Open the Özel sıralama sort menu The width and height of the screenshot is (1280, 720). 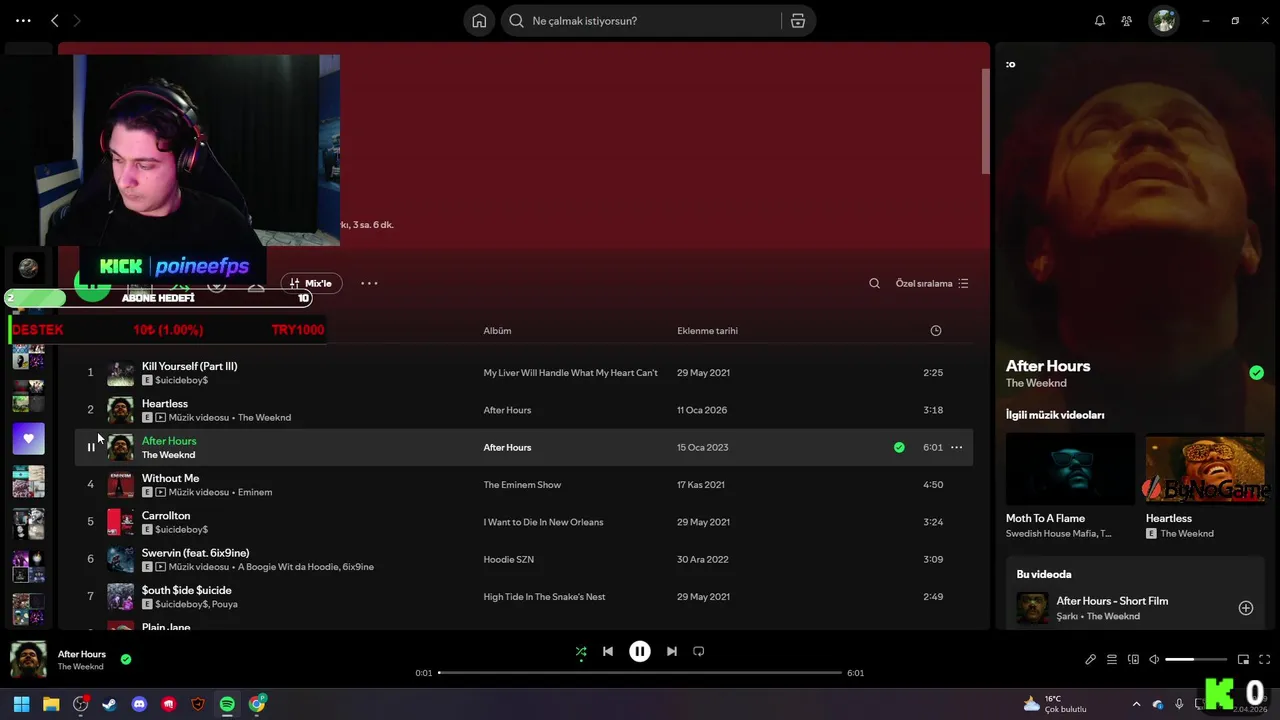932,283
